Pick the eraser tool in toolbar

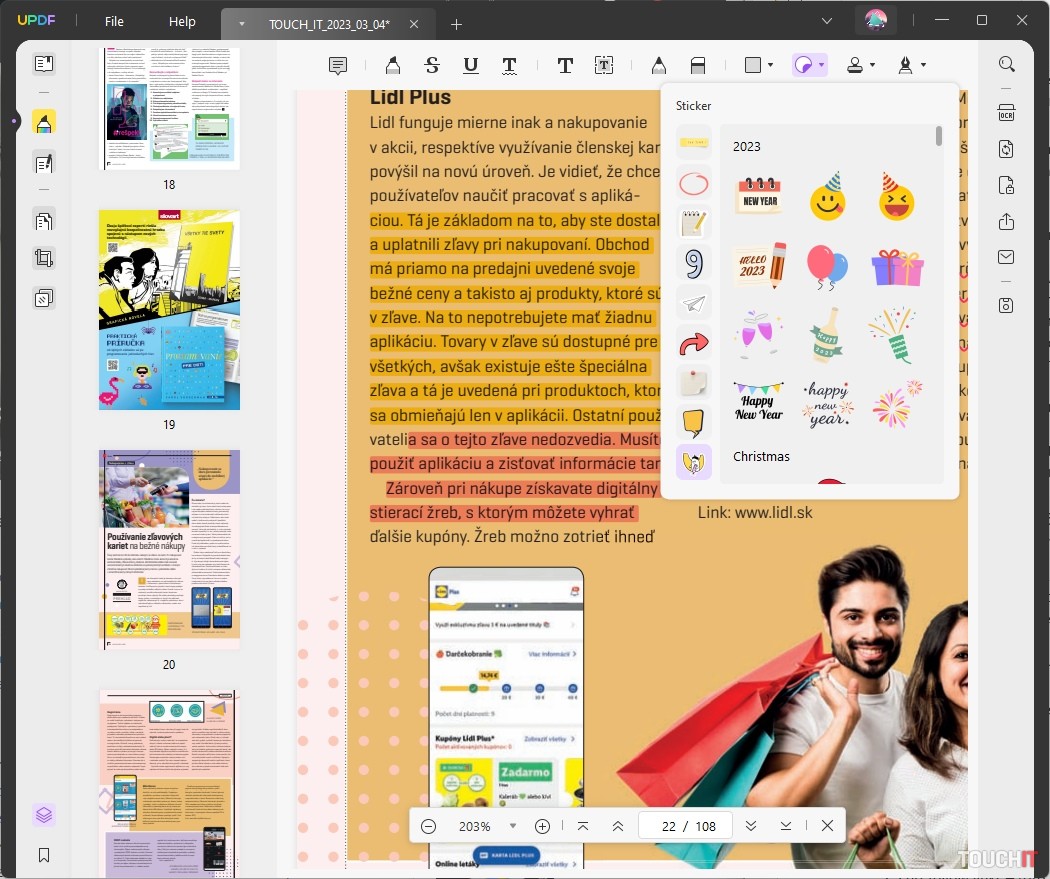pyautogui.click(x=698, y=66)
